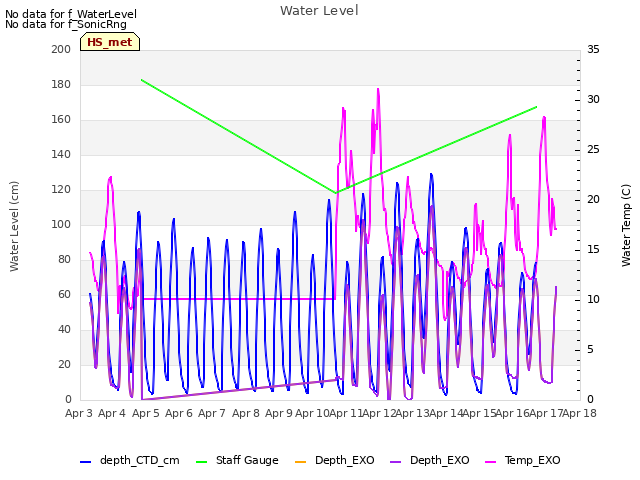
Task: Click the 140 left y-axis label
Action: click(61, 154)
